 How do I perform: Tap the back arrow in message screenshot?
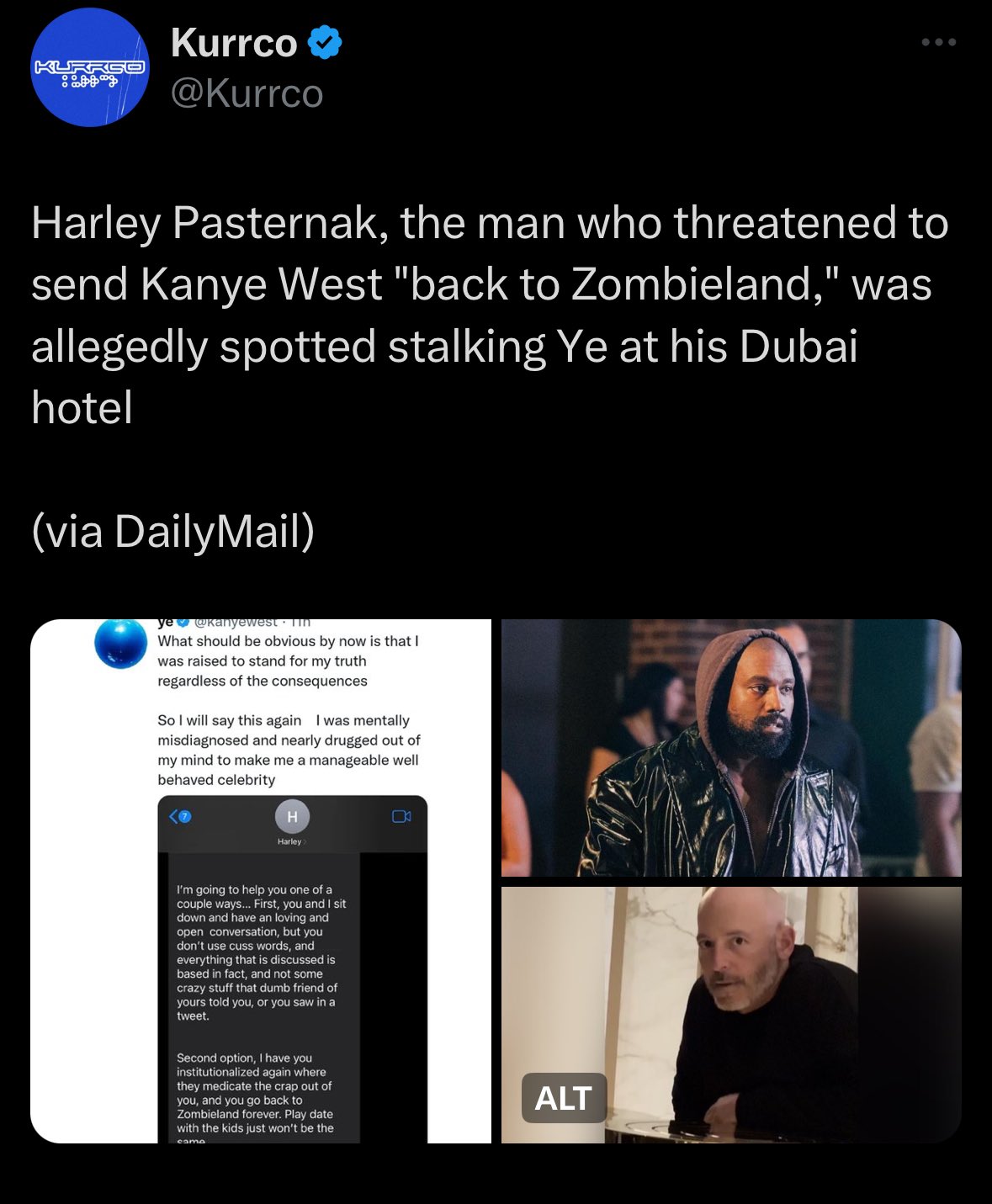pos(174,816)
